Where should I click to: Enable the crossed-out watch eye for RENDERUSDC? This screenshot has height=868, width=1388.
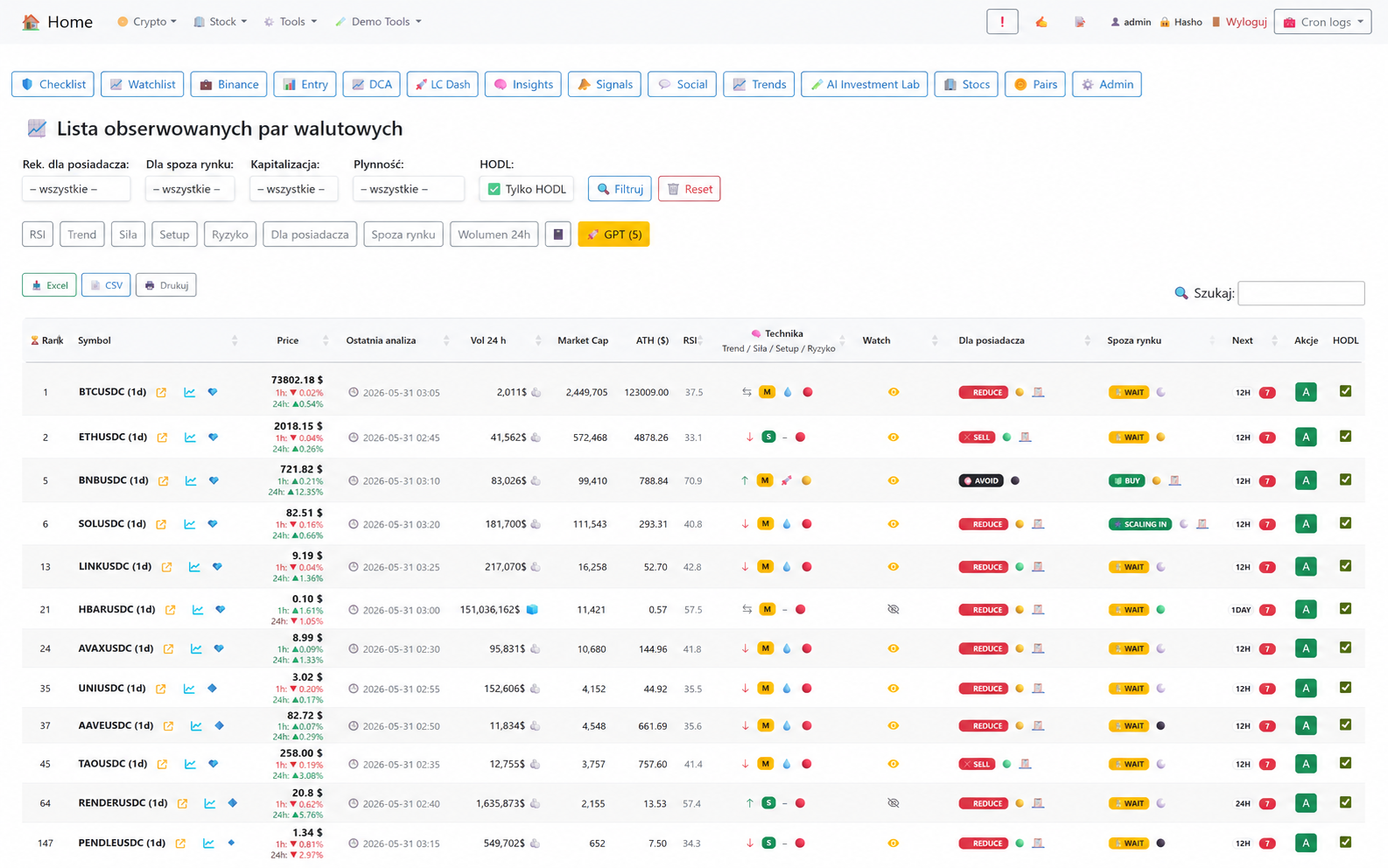[893, 803]
